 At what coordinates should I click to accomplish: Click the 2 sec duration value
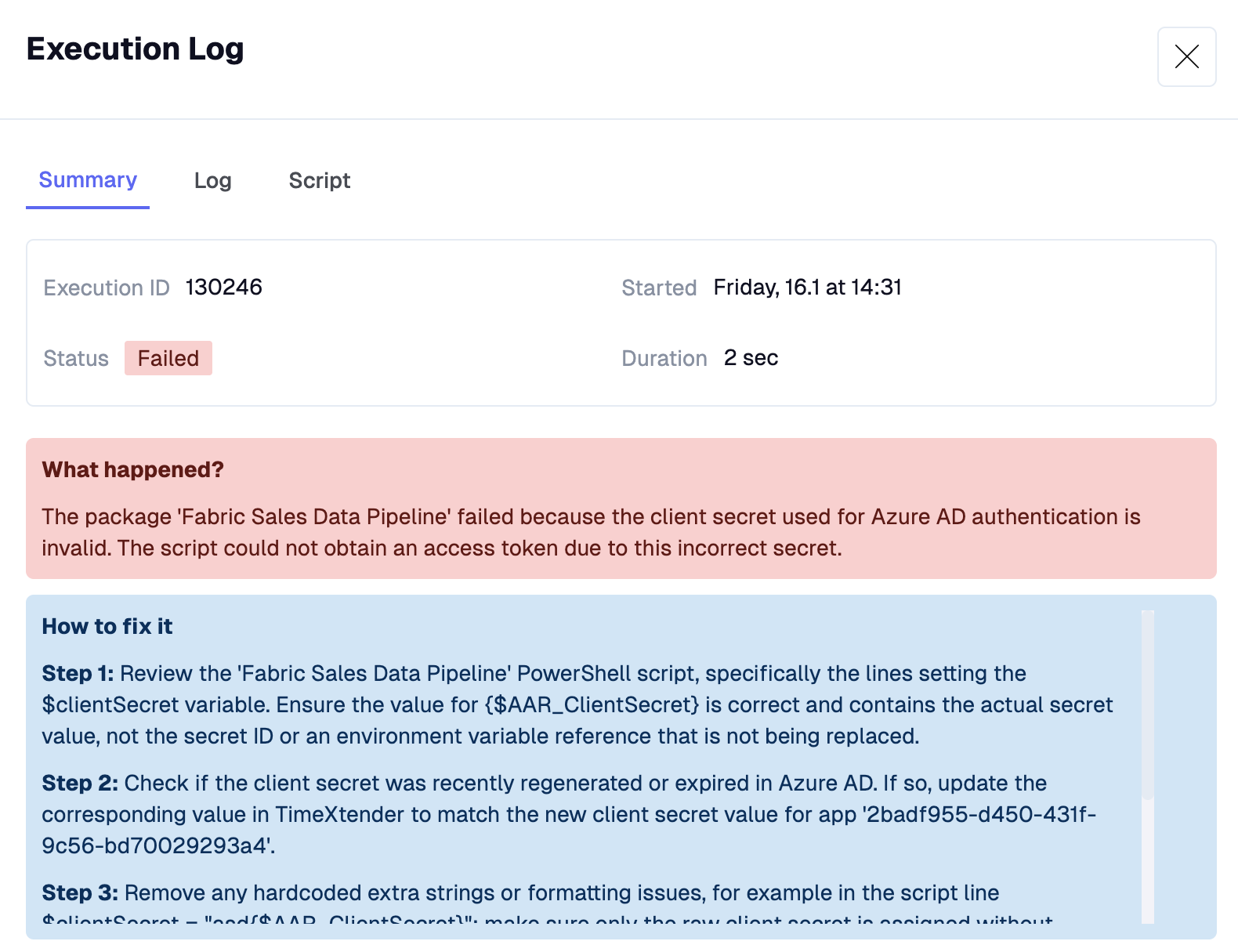click(x=751, y=358)
